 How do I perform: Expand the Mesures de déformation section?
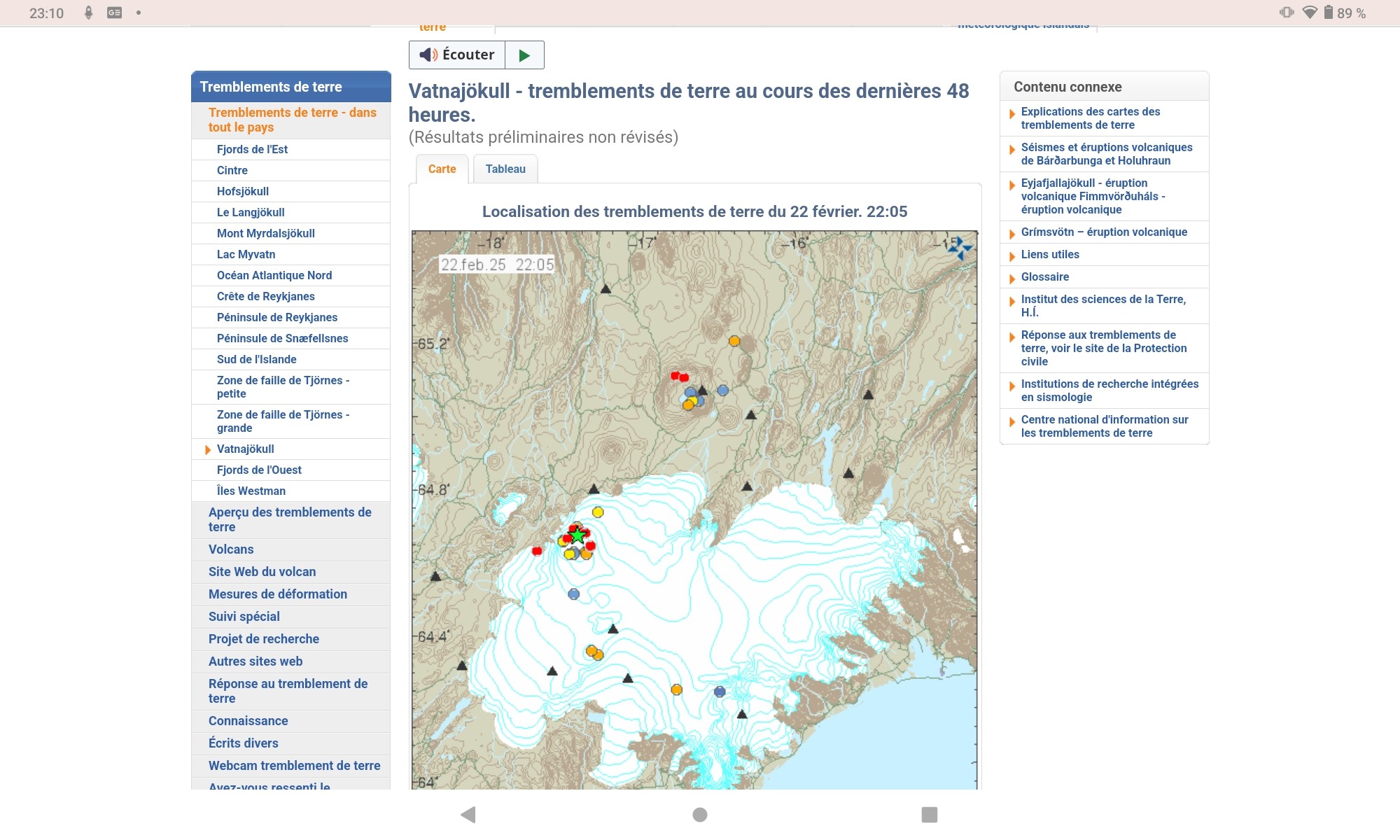[277, 594]
